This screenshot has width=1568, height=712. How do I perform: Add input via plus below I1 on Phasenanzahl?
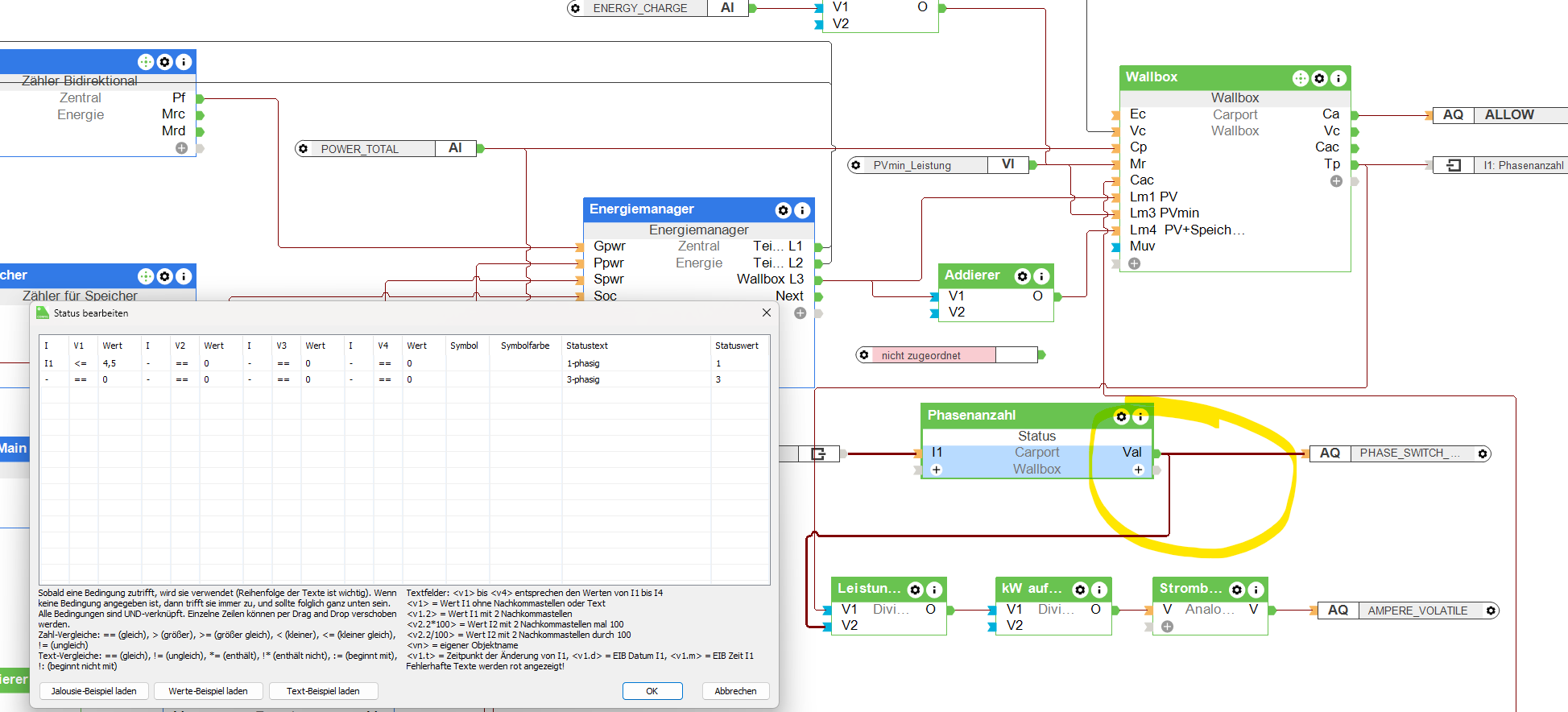[x=937, y=470]
